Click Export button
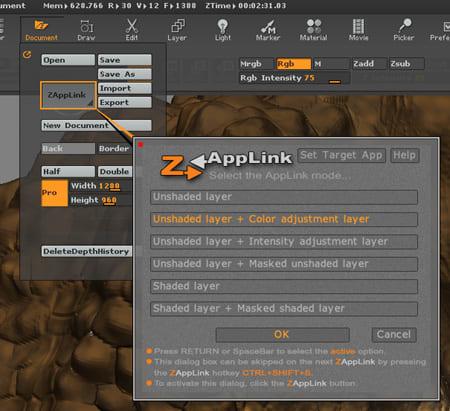Screen dimensions: 450x411 [x=125, y=102]
